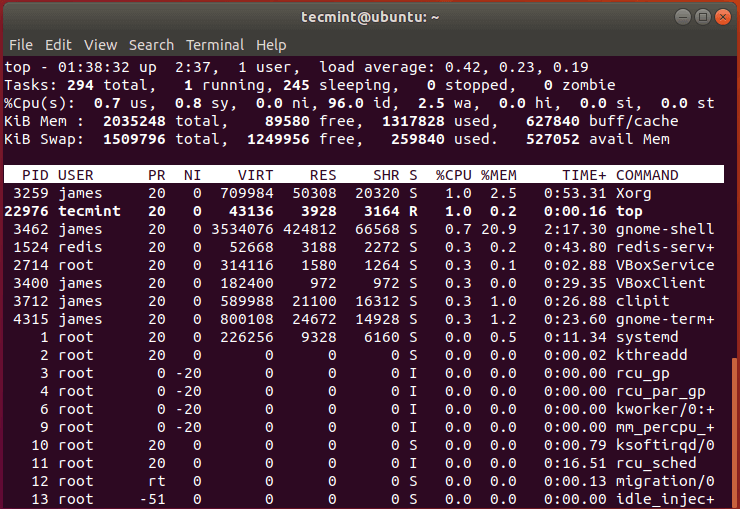Open the Help menu

(271, 45)
